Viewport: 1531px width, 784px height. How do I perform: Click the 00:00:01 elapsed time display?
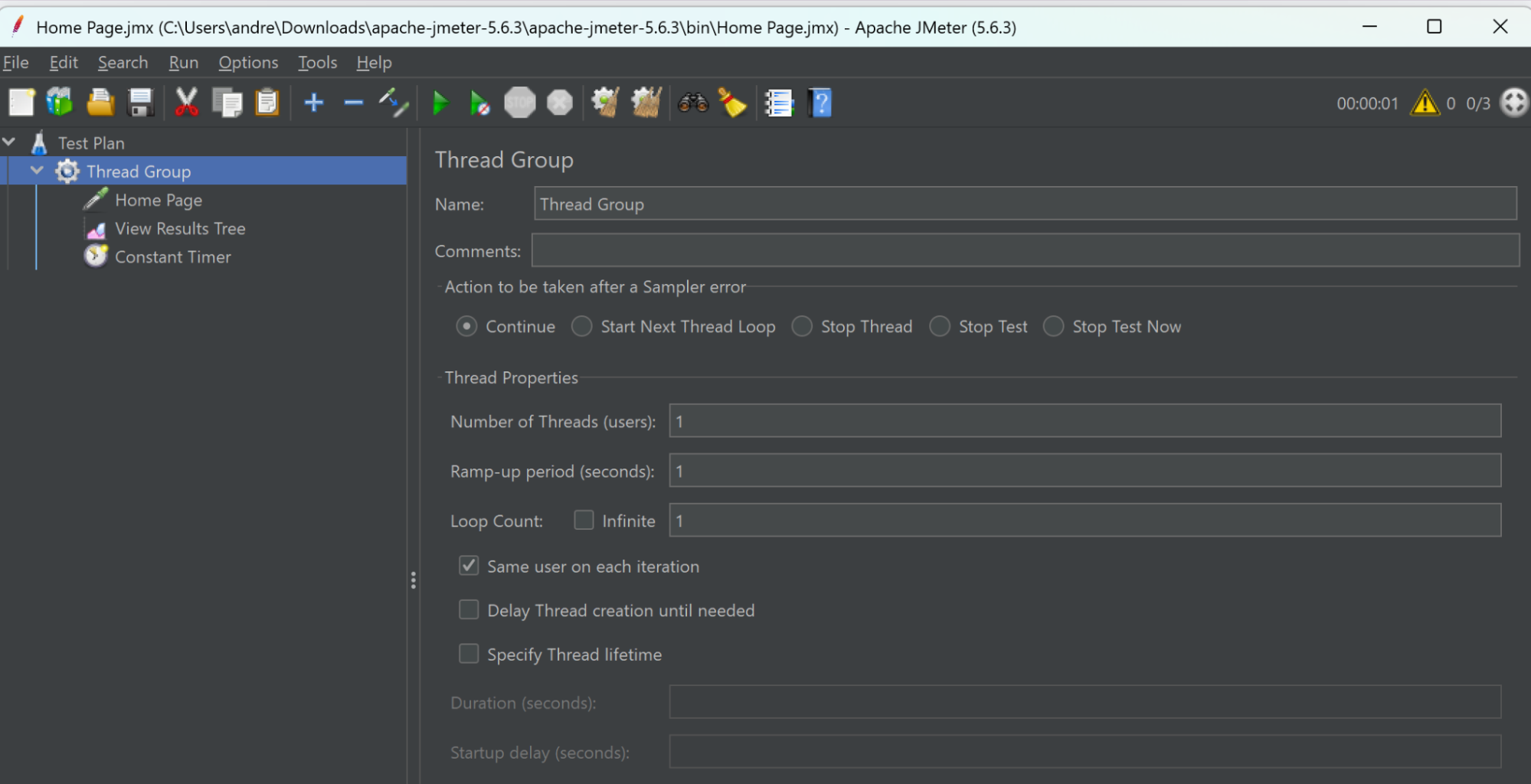click(x=1367, y=103)
